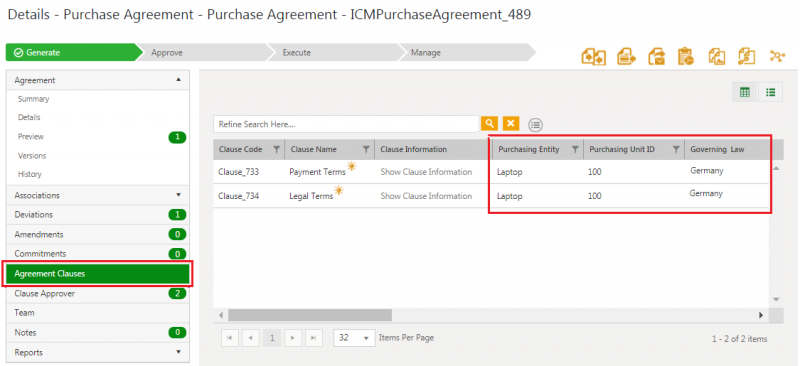Viewport: 800px width, 366px height.
Task: Filter the Purchasing Entity column
Action: coord(575,150)
